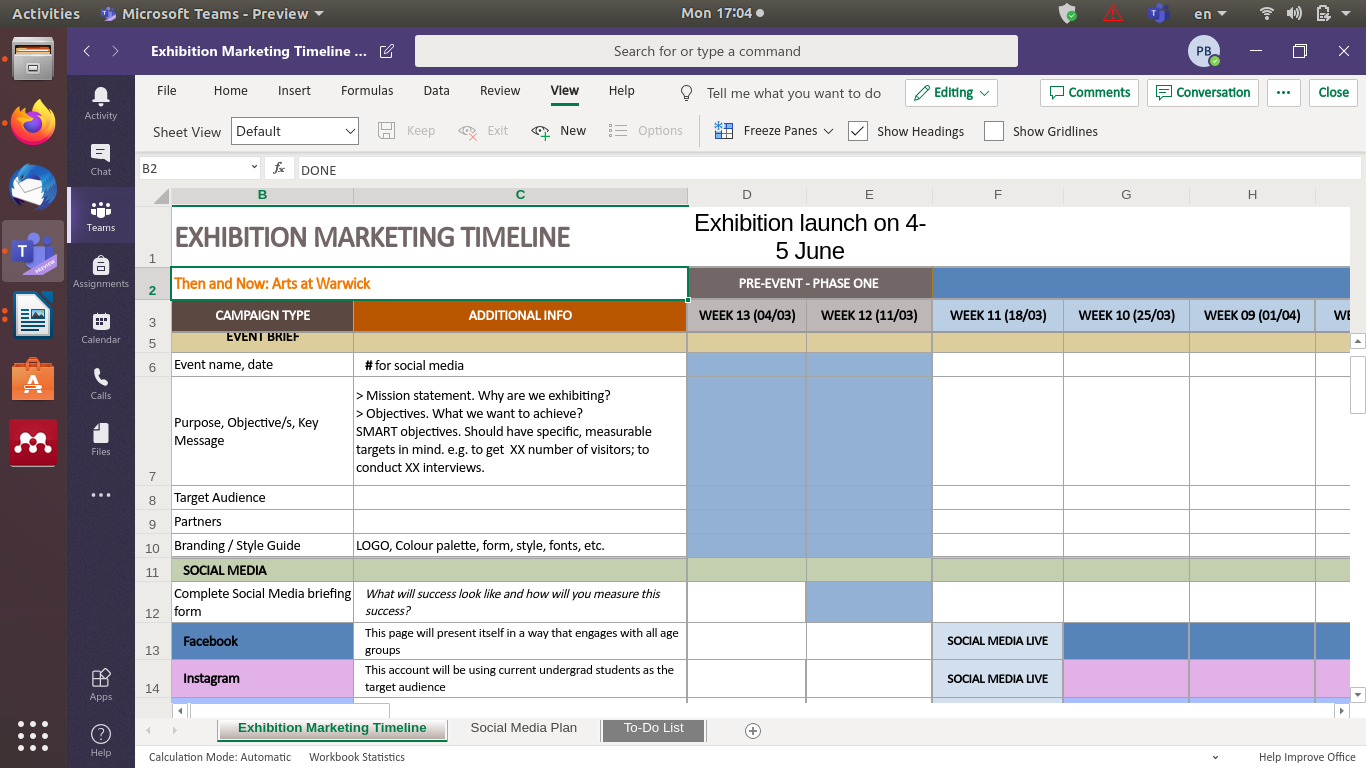Click the Teams search command box
Viewport: 1366px width, 768px height.
coord(716,51)
